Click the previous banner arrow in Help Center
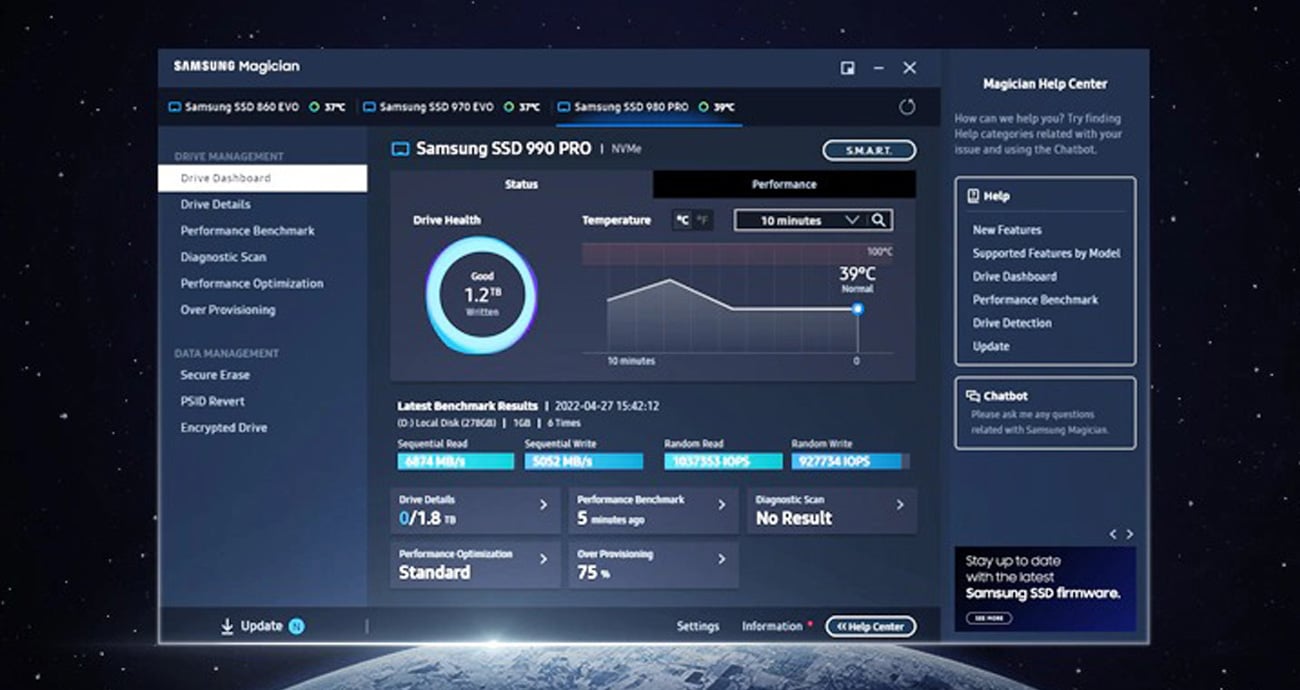The image size is (1300, 690). point(1112,534)
